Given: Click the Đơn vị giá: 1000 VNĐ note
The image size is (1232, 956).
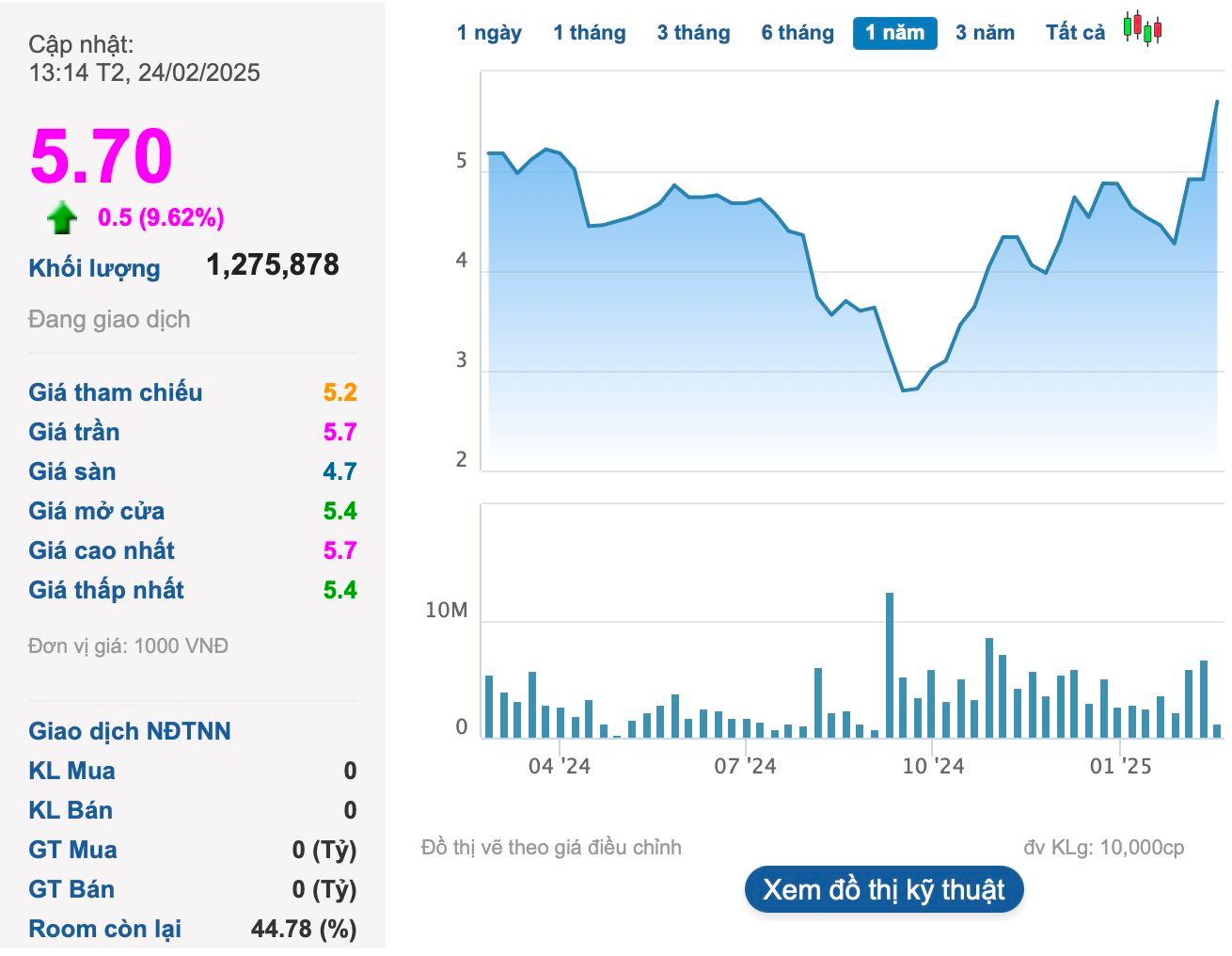Looking at the screenshot, I should [x=129, y=646].
